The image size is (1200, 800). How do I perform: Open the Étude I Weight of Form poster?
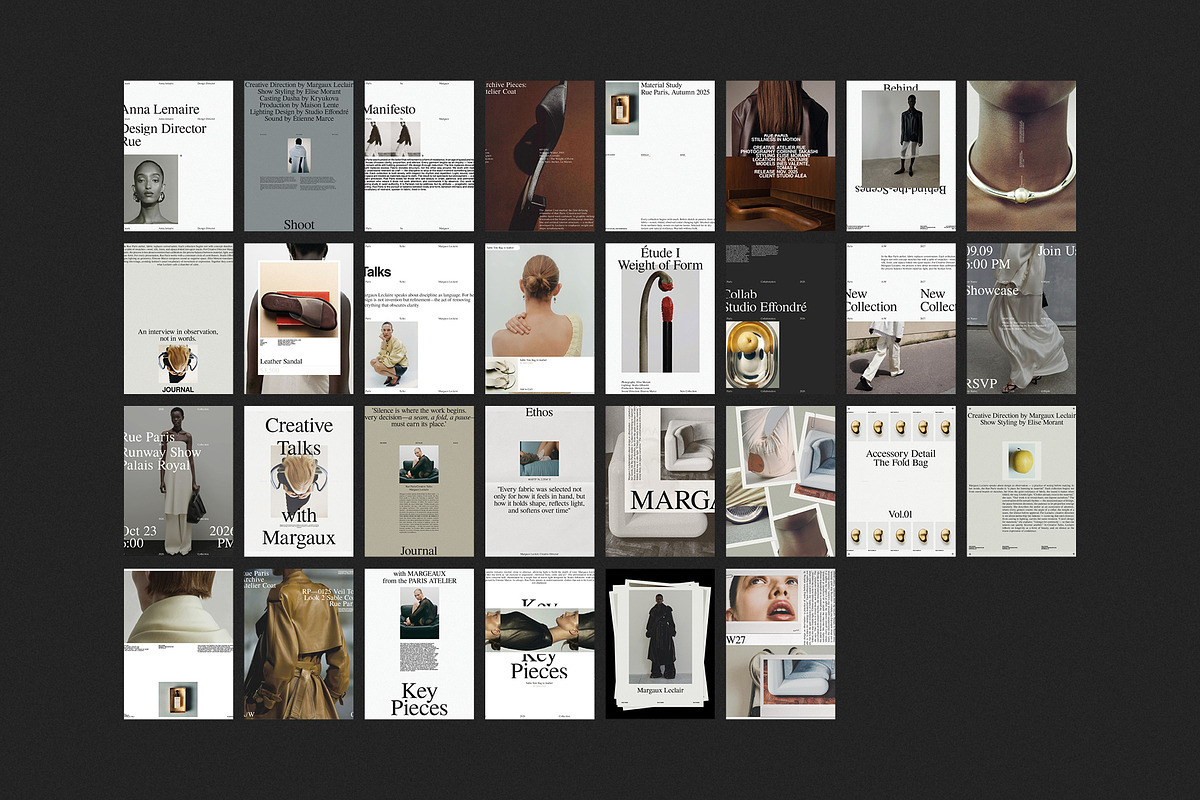660,319
